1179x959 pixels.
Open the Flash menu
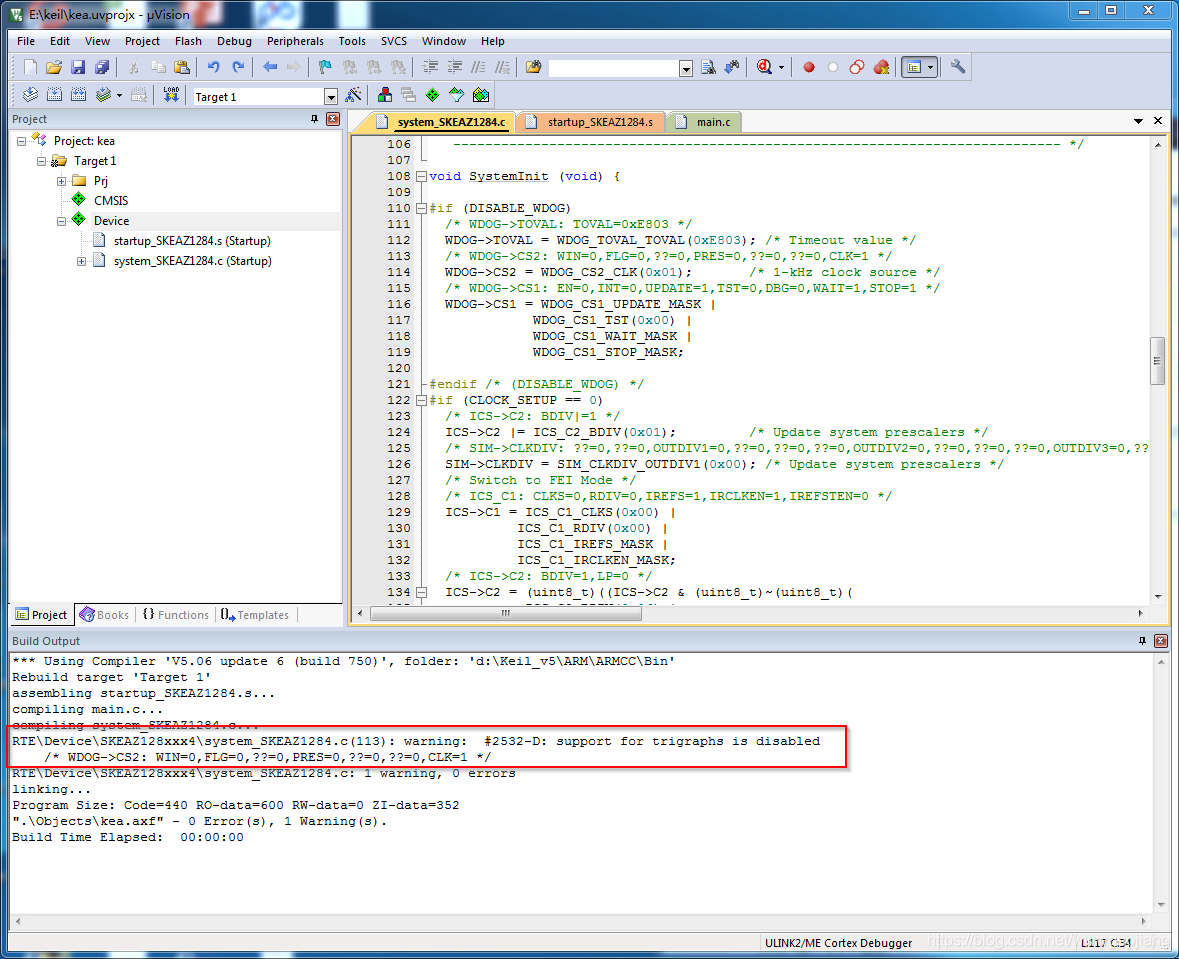[188, 41]
